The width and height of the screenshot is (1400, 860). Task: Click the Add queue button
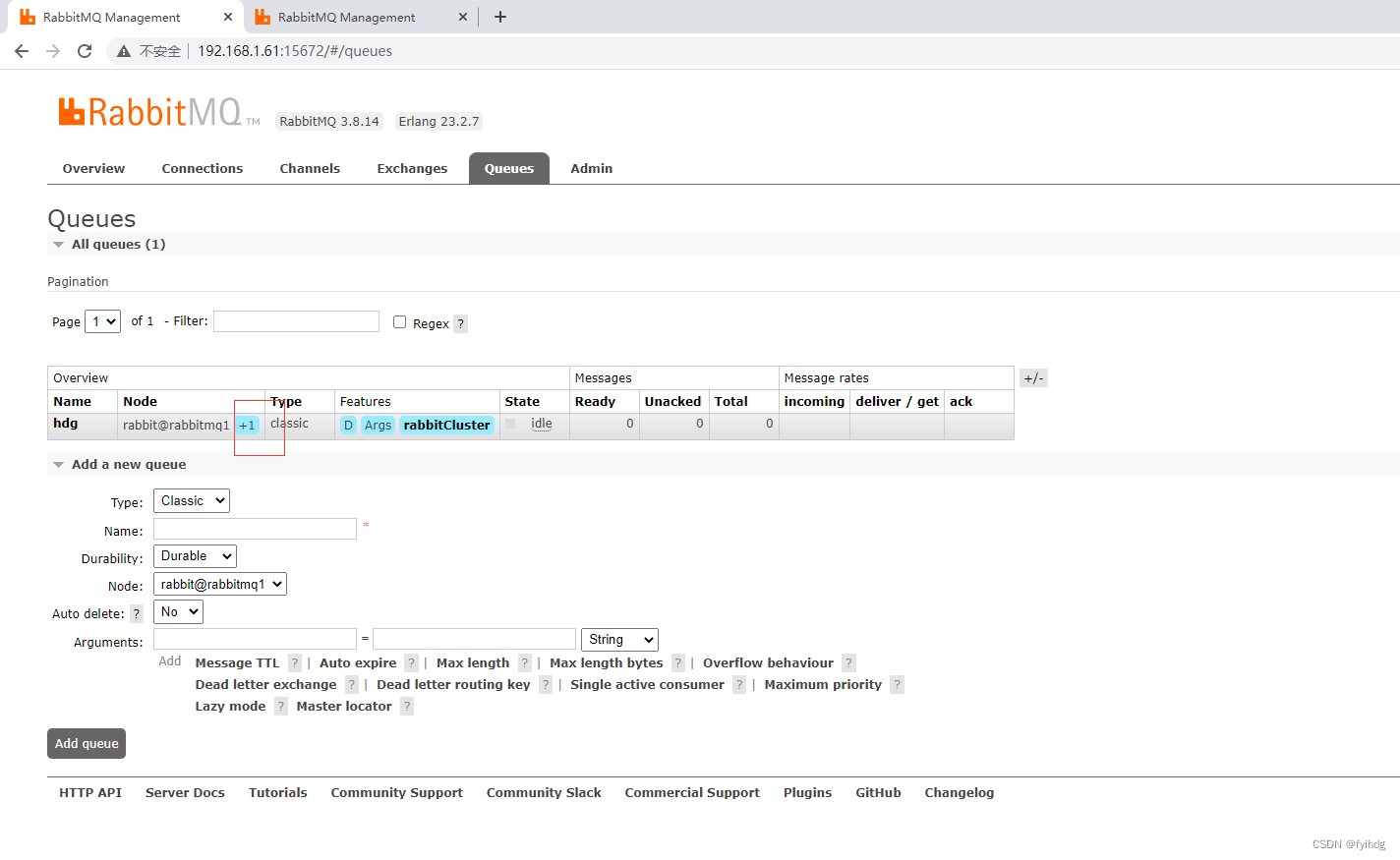87,744
